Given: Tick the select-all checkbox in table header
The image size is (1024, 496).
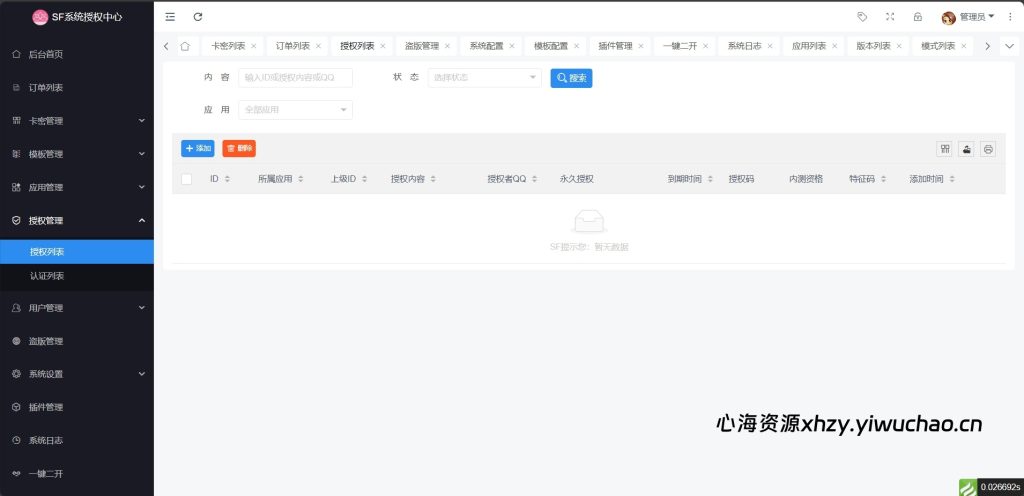Looking at the screenshot, I should pos(187,179).
